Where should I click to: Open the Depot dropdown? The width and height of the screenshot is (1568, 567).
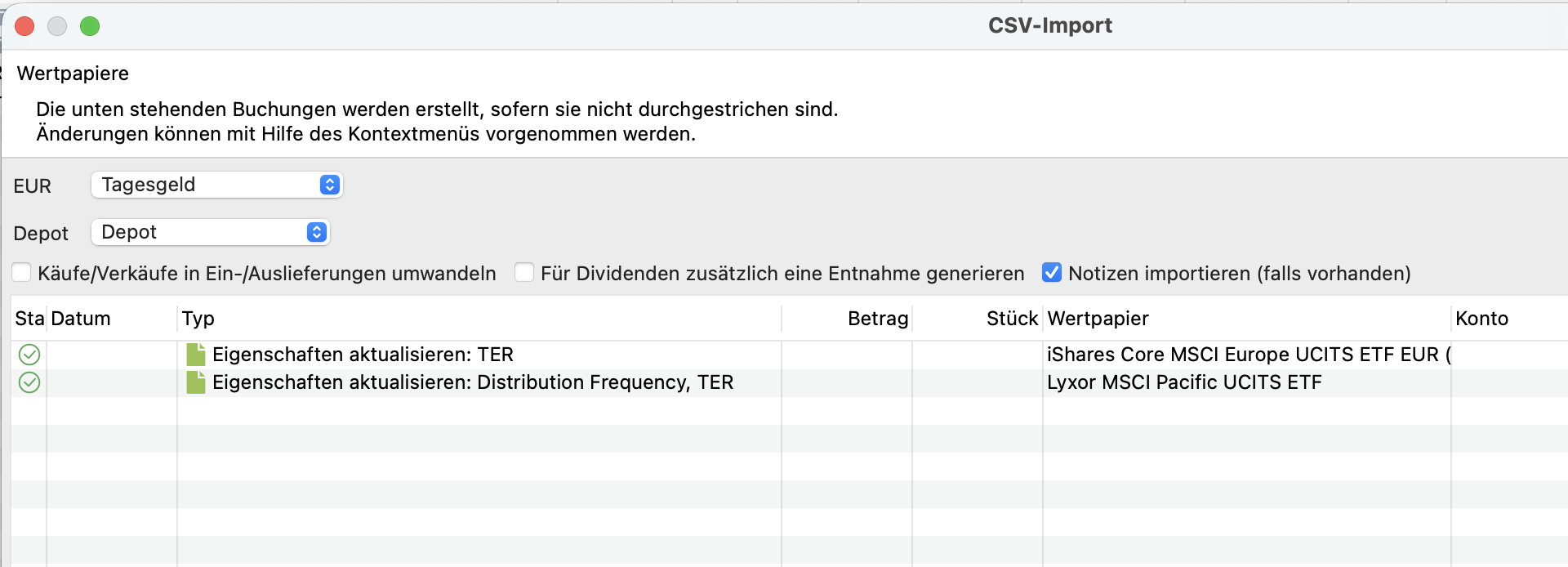(x=210, y=232)
